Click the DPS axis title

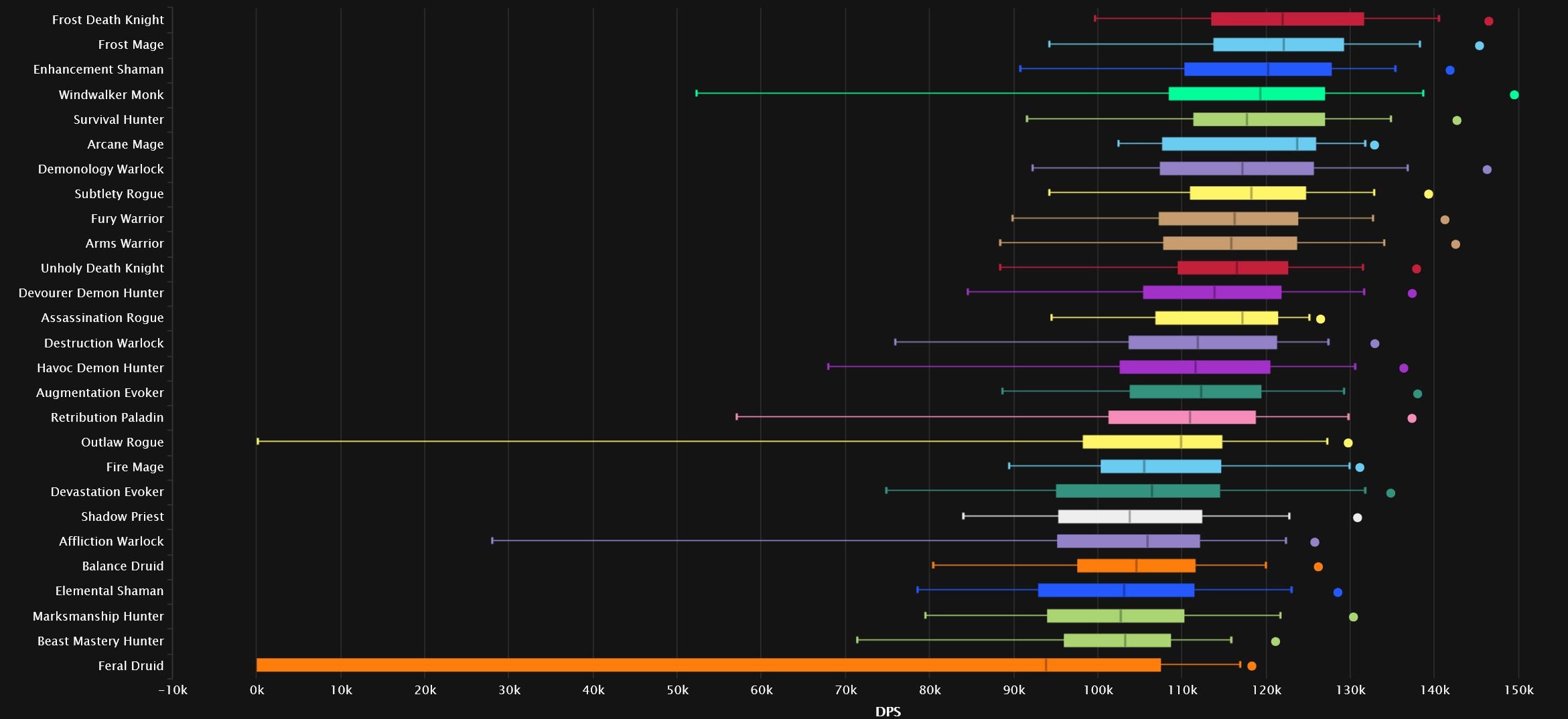888,712
